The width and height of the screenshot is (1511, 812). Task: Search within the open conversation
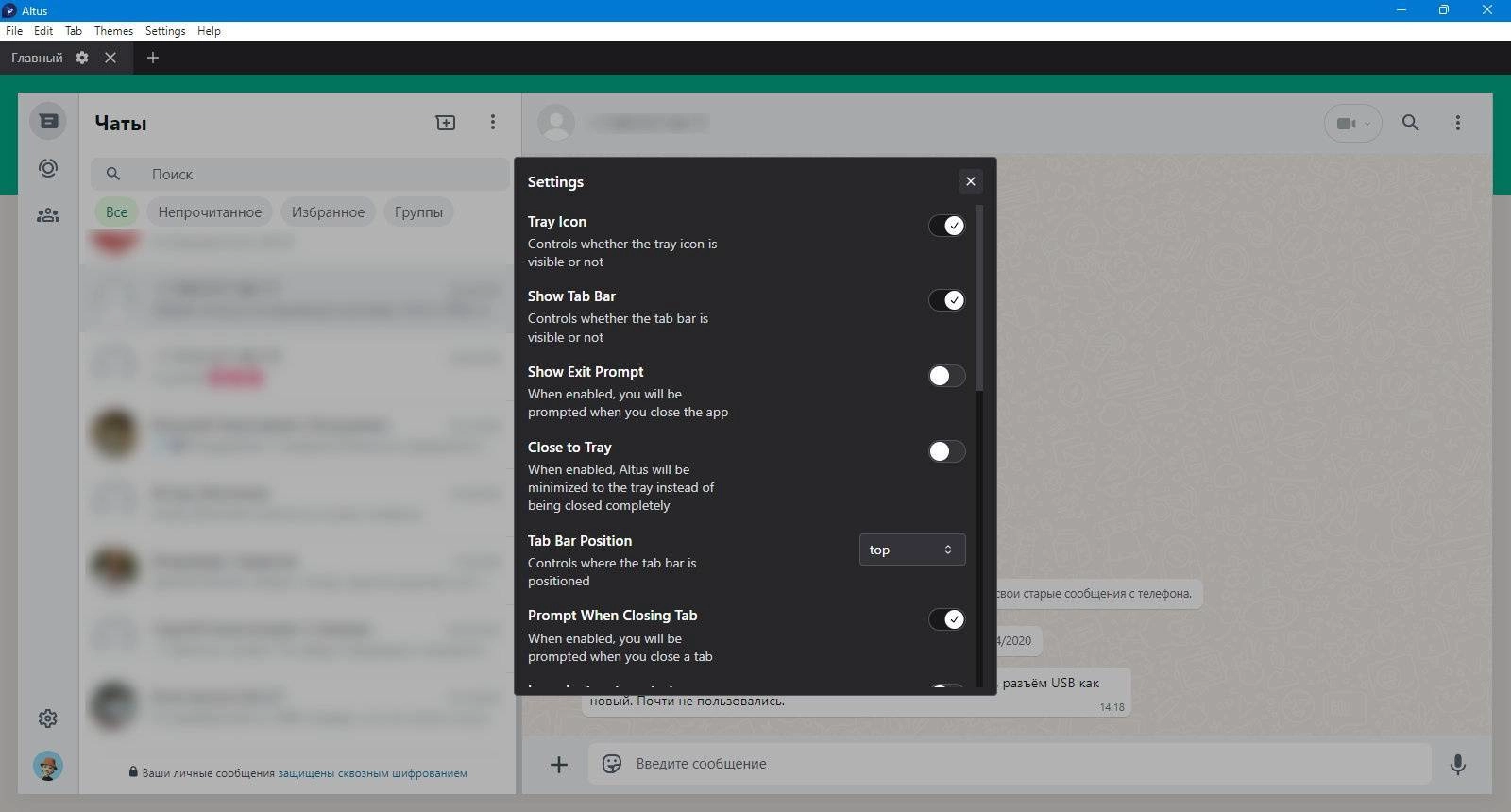1410,123
